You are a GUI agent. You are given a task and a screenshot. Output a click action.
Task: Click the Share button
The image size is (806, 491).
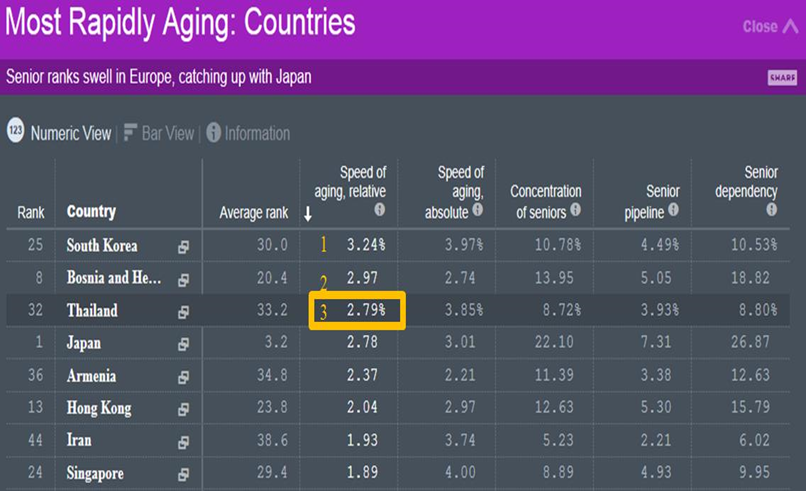coord(782,78)
